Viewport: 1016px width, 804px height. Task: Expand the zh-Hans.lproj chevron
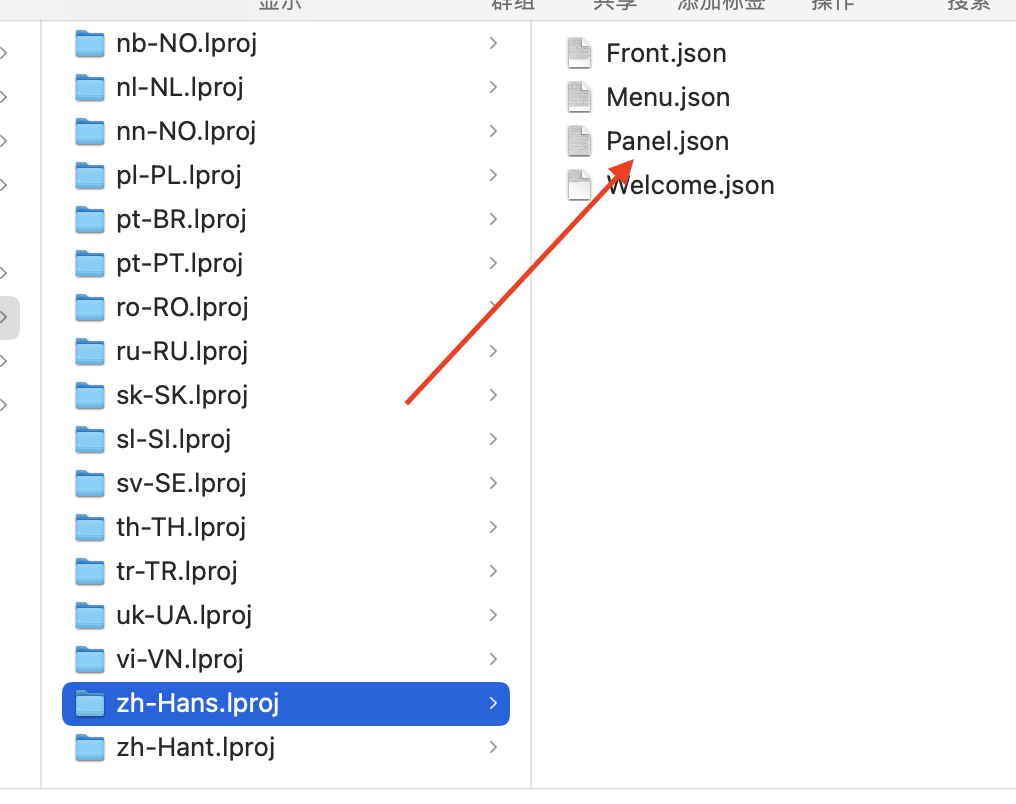493,703
